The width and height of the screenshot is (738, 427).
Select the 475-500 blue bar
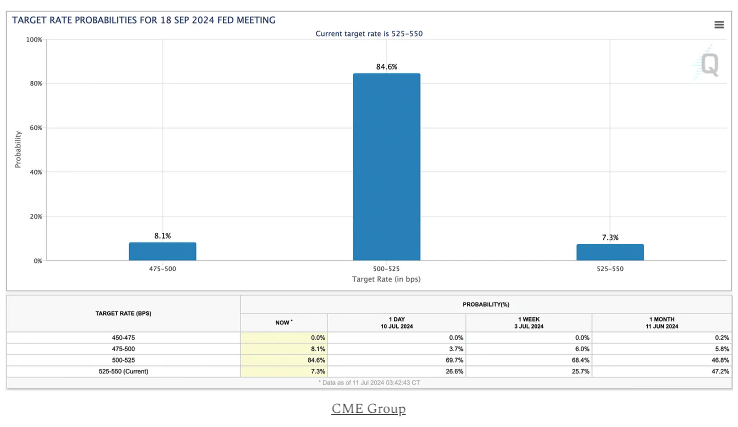162,251
